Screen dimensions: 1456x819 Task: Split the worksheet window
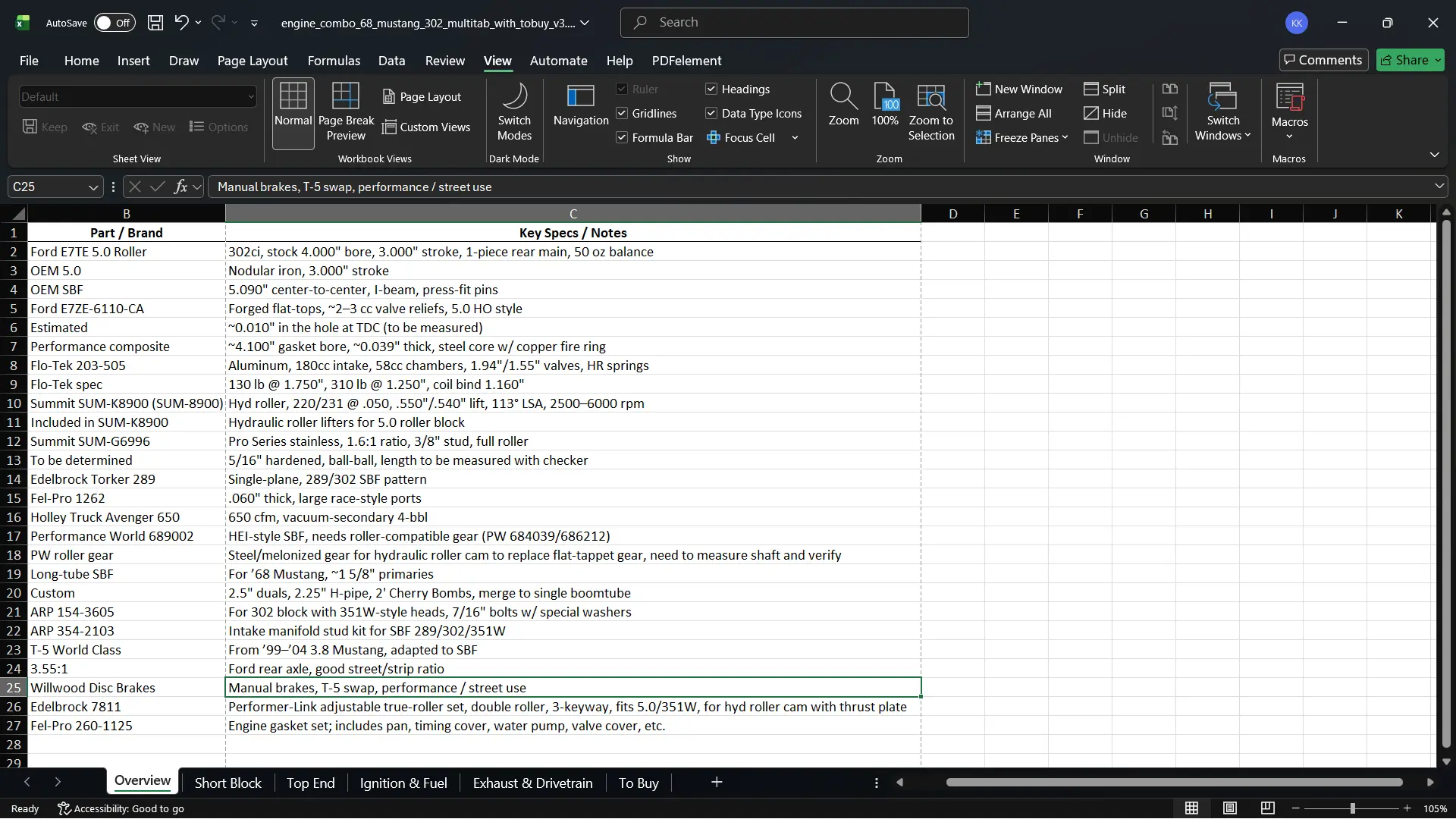coord(1105,89)
